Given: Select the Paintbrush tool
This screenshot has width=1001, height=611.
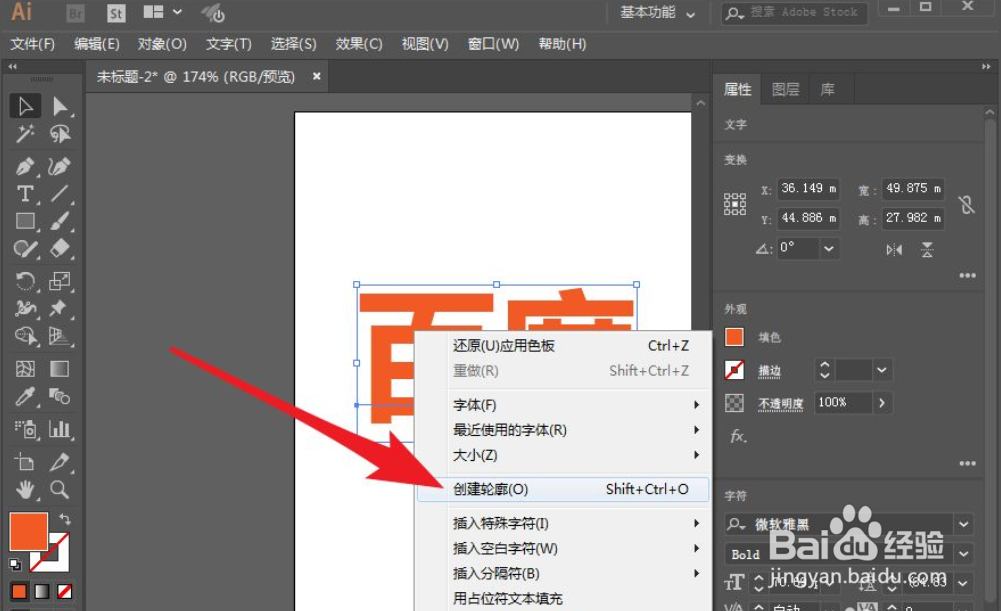Looking at the screenshot, I should click(x=60, y=221).
